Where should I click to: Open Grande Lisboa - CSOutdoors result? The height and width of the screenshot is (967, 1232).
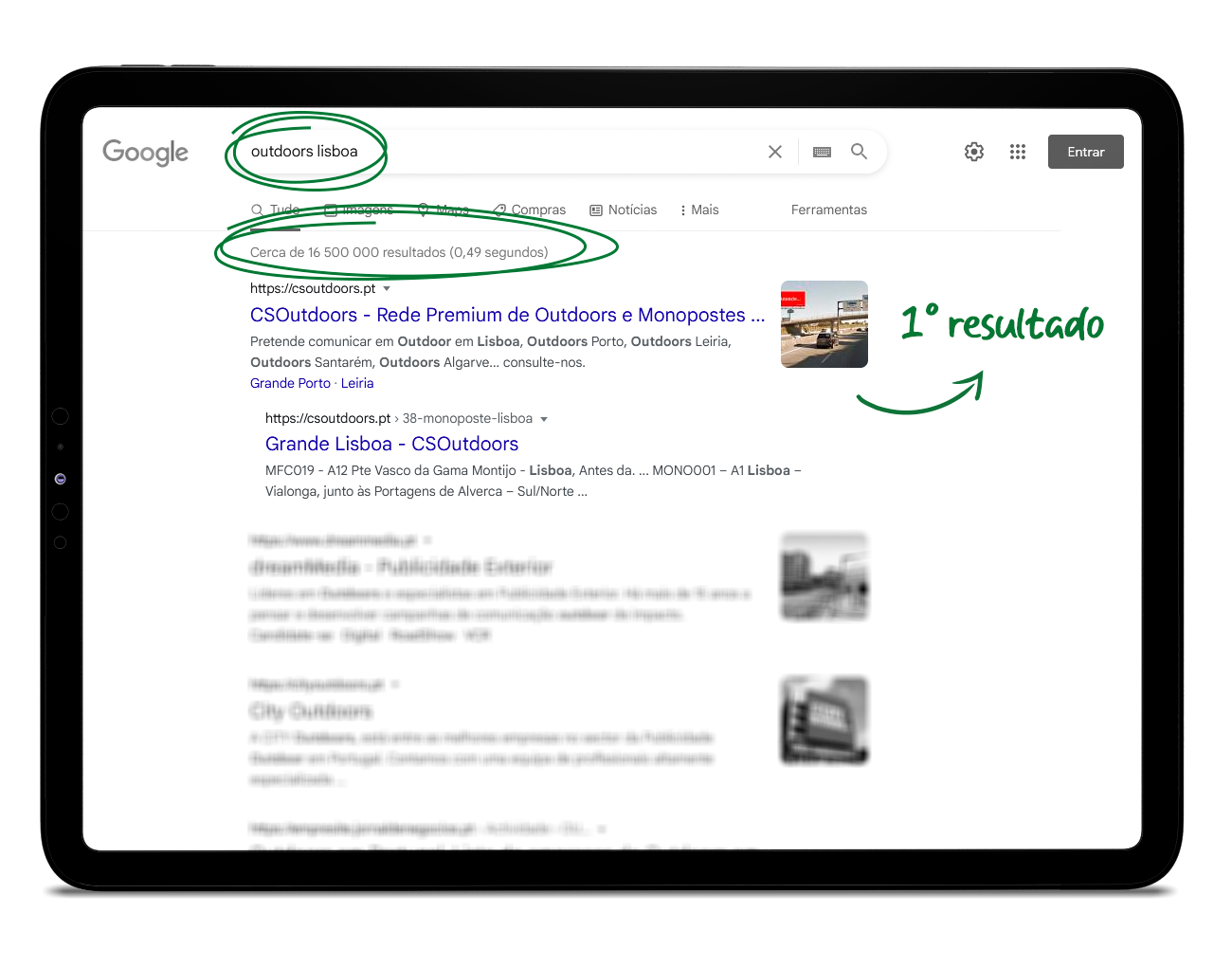pos(392,444)
